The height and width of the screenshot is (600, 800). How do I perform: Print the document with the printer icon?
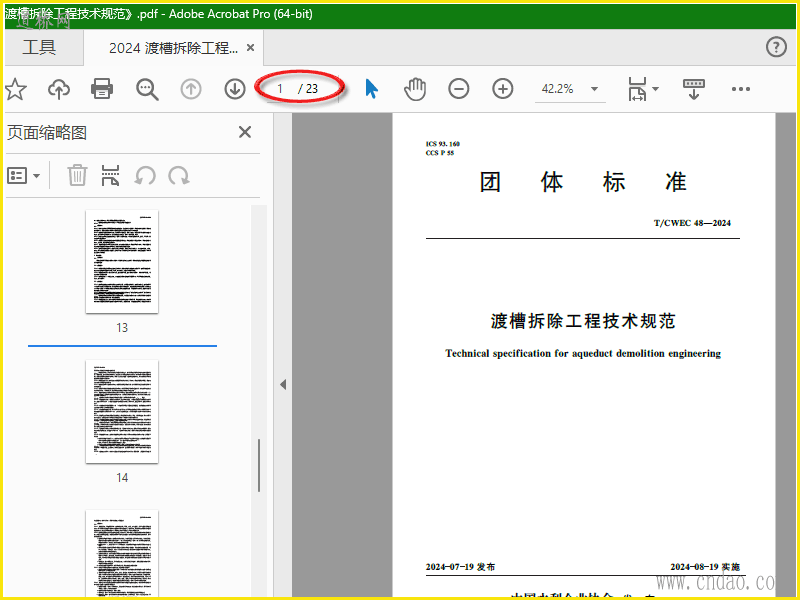[102, 89]
